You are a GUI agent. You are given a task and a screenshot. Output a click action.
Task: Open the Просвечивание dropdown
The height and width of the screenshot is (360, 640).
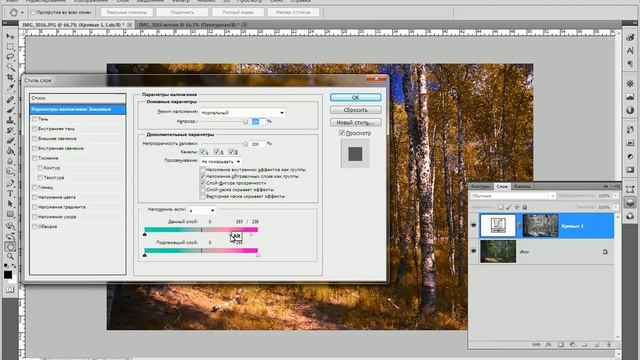tap(220, 161)
